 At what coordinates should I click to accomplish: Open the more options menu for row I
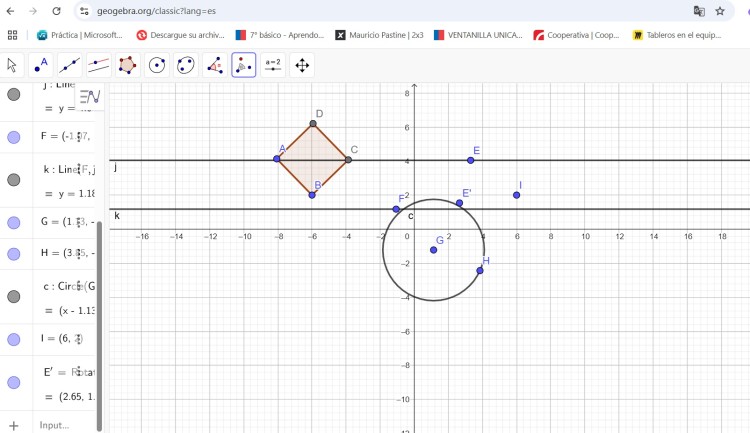click(x=79, y=338)
